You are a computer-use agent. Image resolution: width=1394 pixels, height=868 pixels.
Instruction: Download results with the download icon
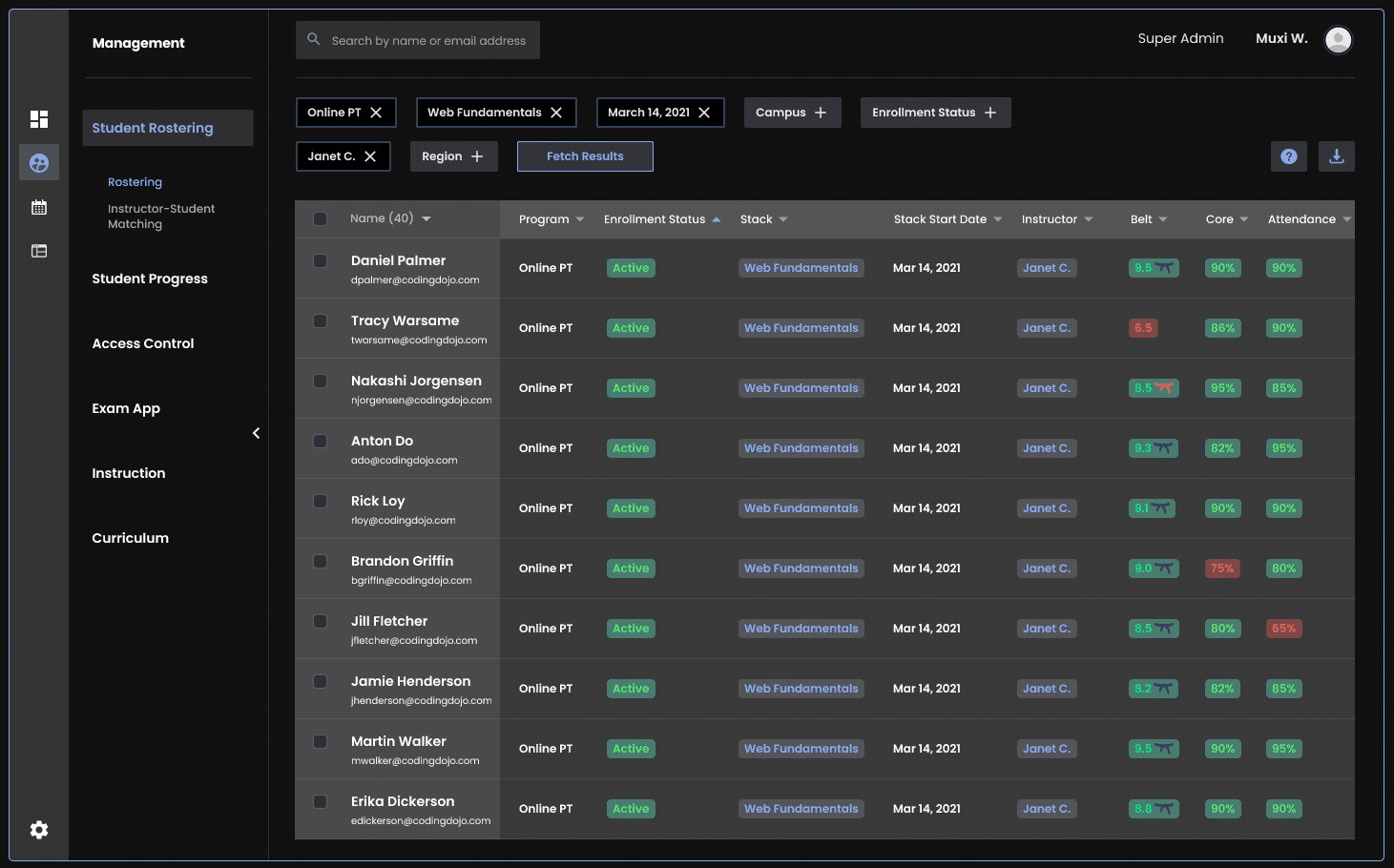click(x=1337, y=156)
